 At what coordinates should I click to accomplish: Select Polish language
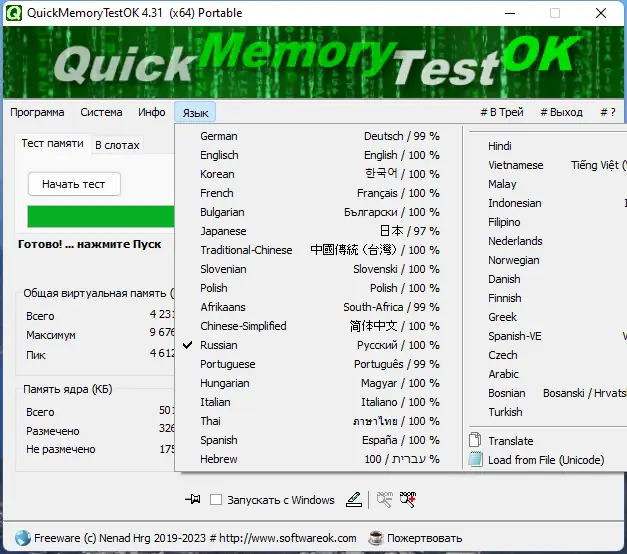tap(319, 288)
